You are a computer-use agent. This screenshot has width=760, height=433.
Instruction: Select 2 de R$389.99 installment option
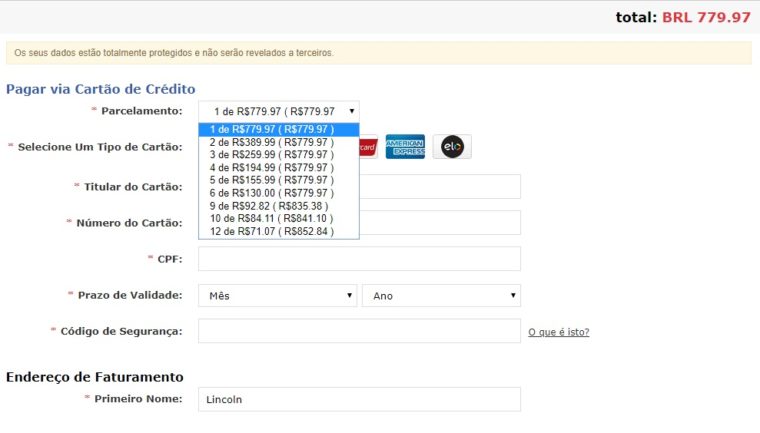pyautogui.click(x=279, y=142)
